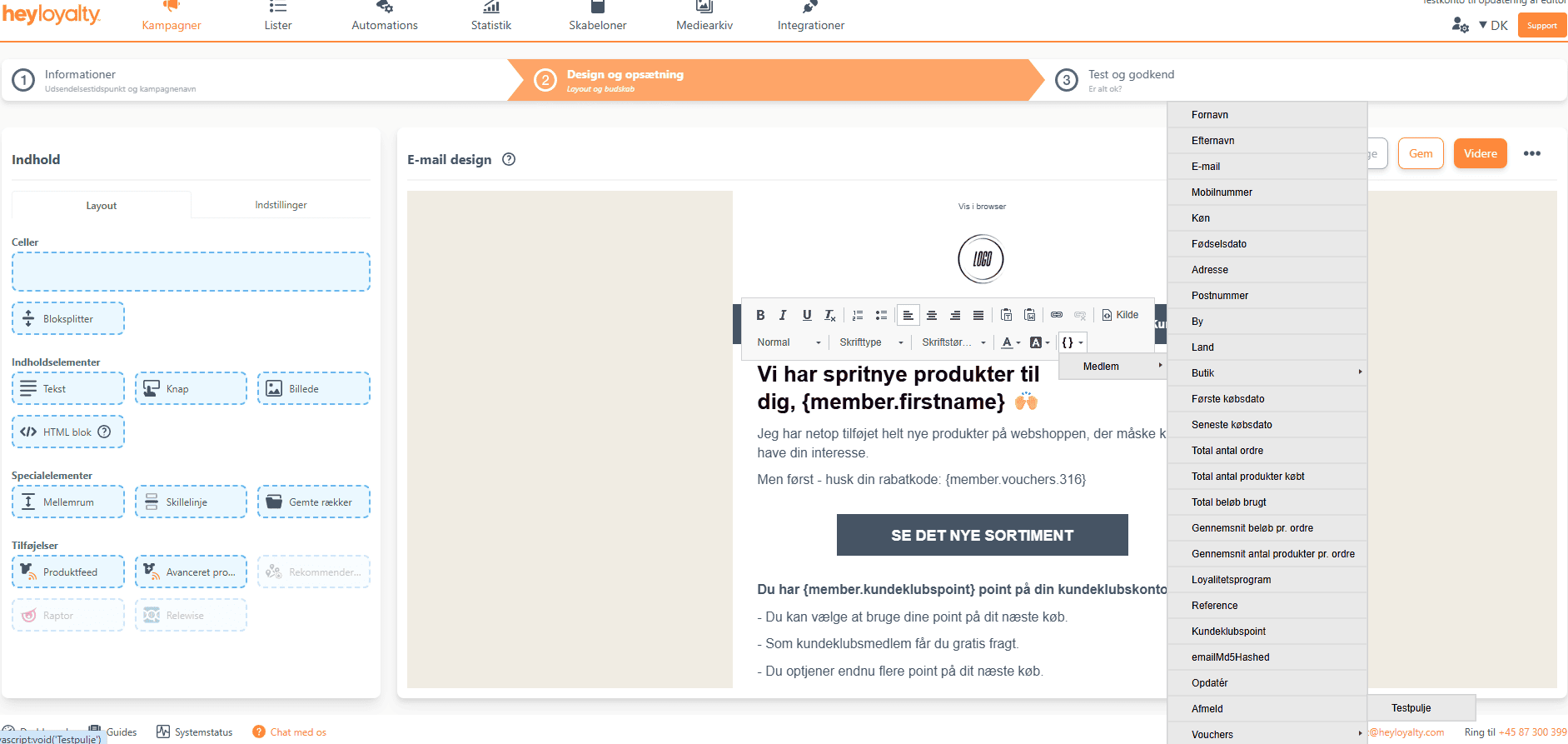Image resolution: width=1568 pixels, height=744 pixels.
Task: Open the DK language dropdown
Action: tap(1493, 25)
